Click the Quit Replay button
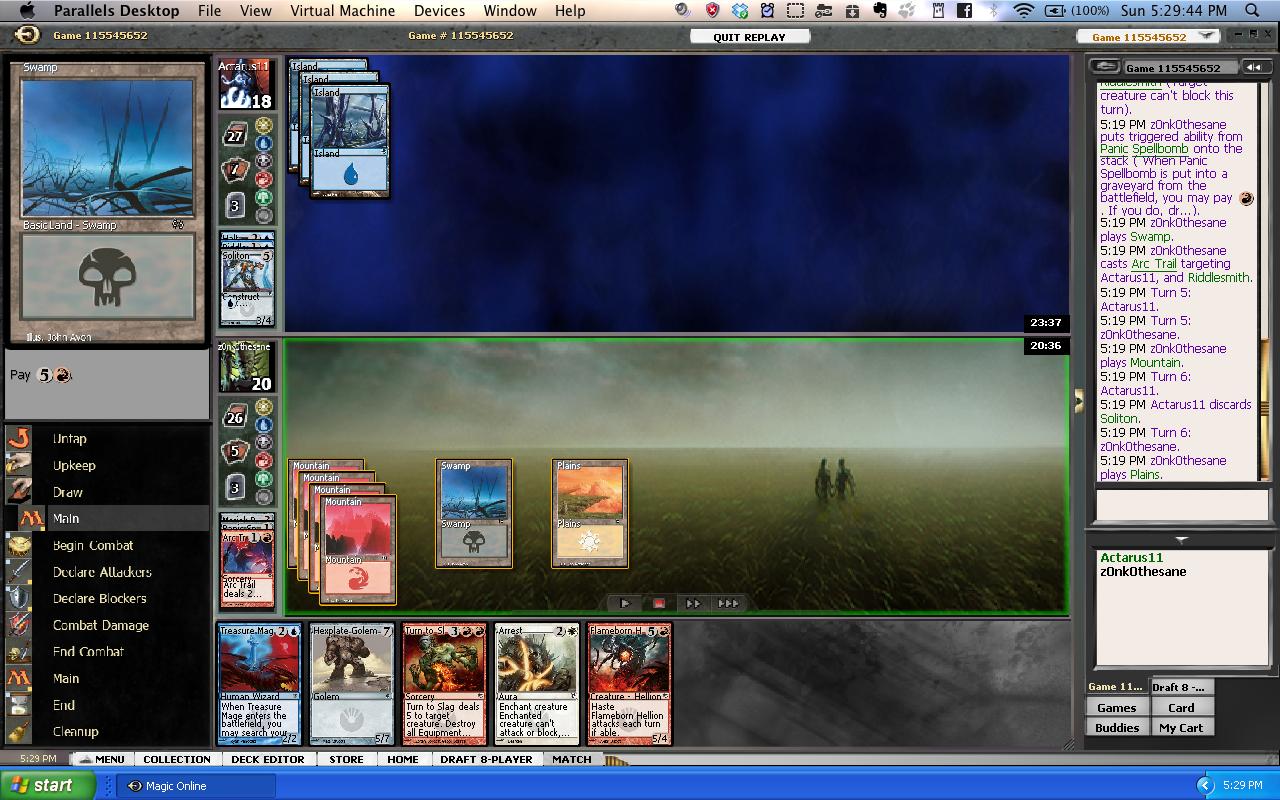This screenshot has width=1280, height=800. (x=749, y=37)
